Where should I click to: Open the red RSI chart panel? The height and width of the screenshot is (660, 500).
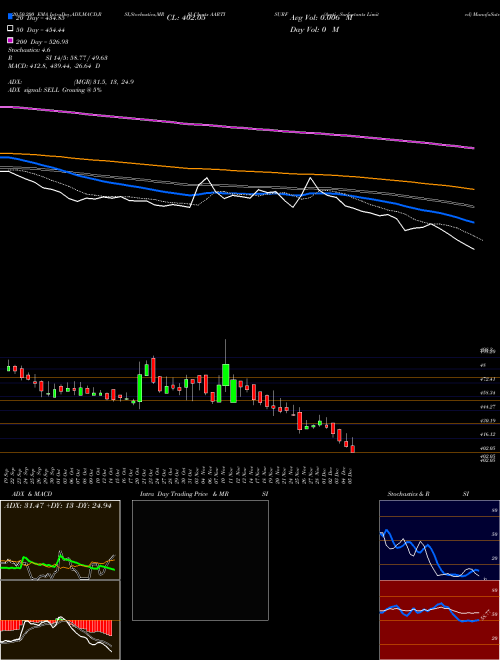[439, 620]
